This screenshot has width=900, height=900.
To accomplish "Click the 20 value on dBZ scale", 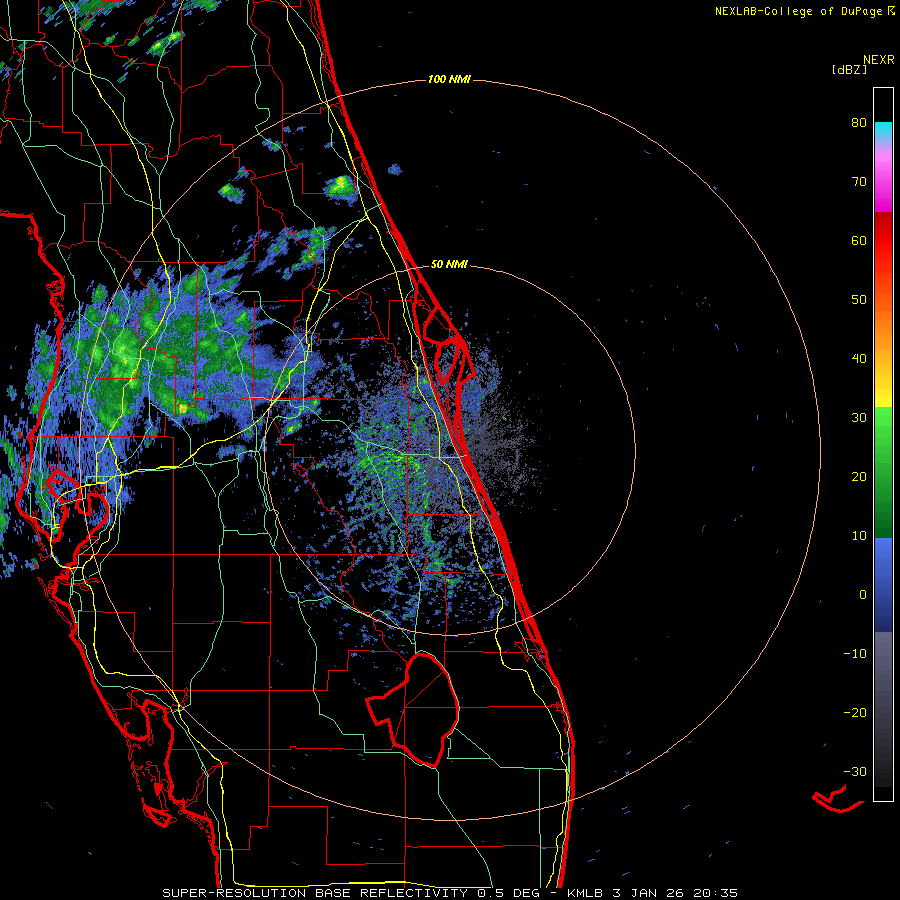I will [859, 477].
